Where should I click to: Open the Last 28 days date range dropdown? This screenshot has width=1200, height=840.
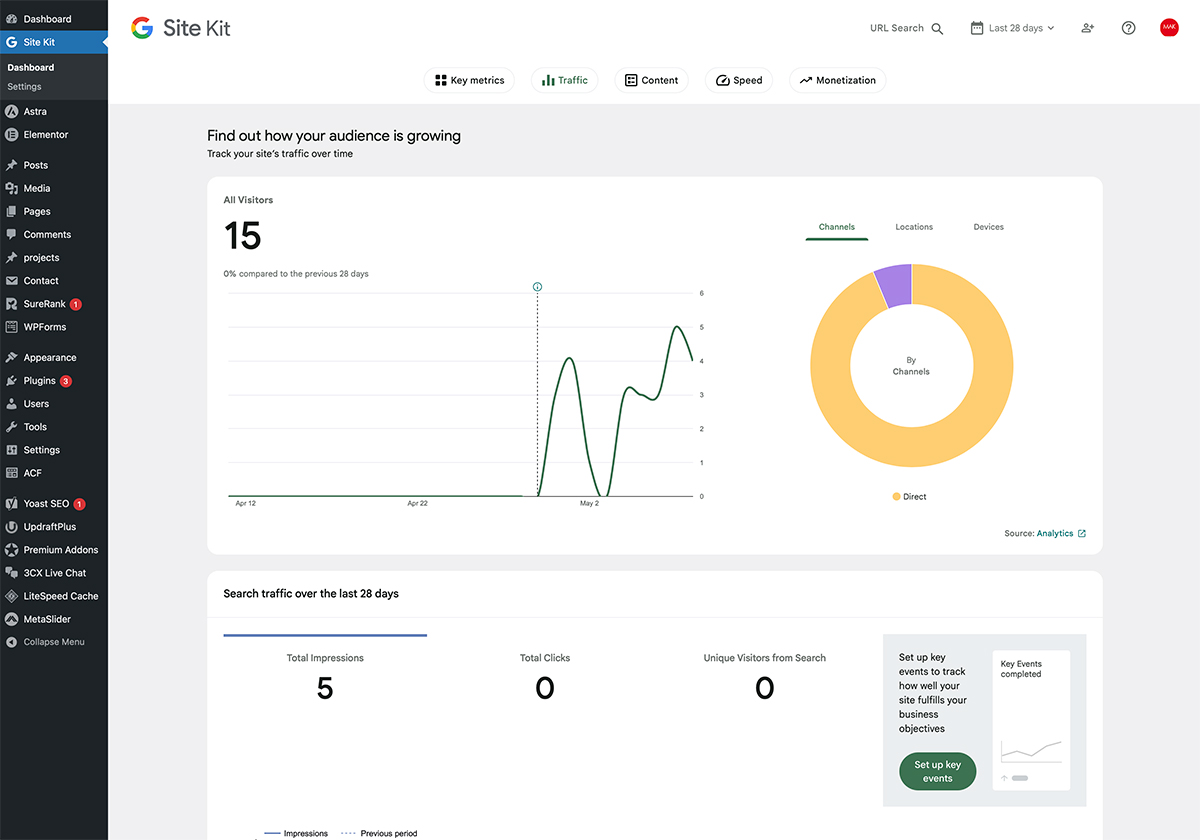pos(1013,28)
